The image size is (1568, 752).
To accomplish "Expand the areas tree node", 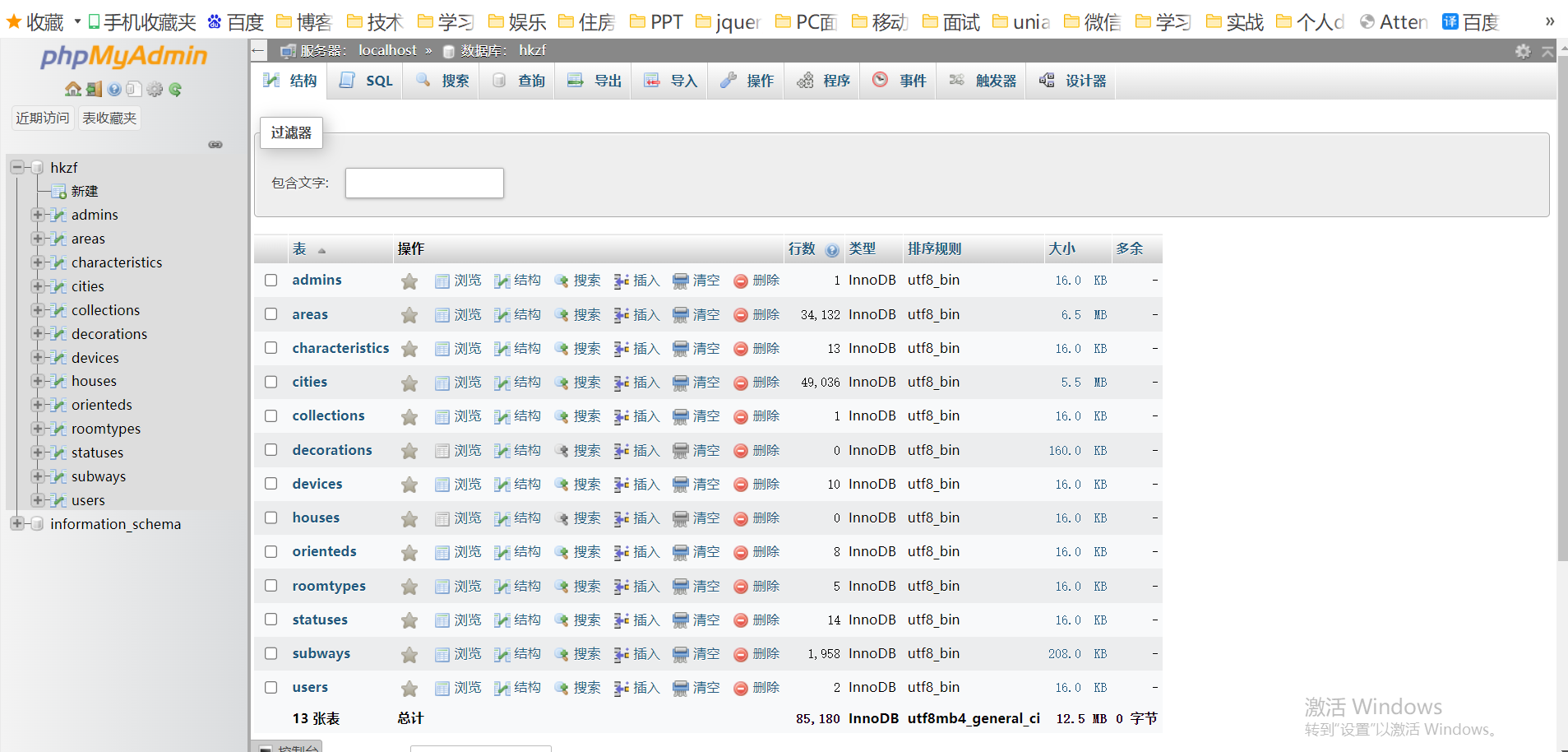I will click(x=37, y=239).
